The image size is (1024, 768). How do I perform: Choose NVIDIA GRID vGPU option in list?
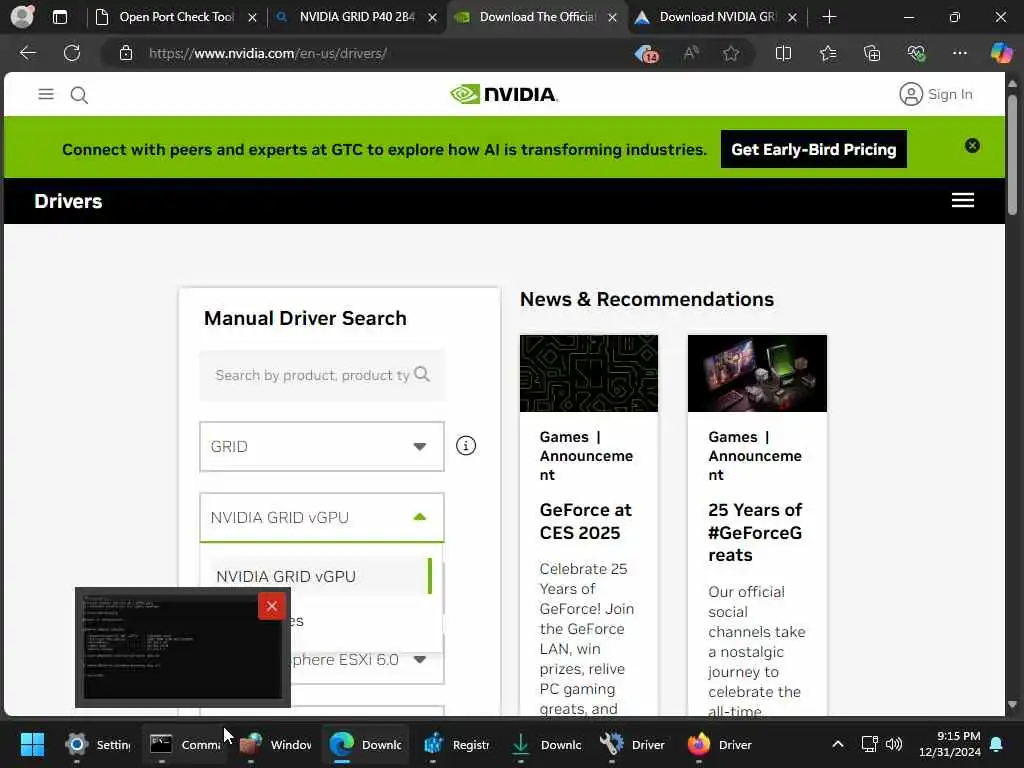[321, 576]
